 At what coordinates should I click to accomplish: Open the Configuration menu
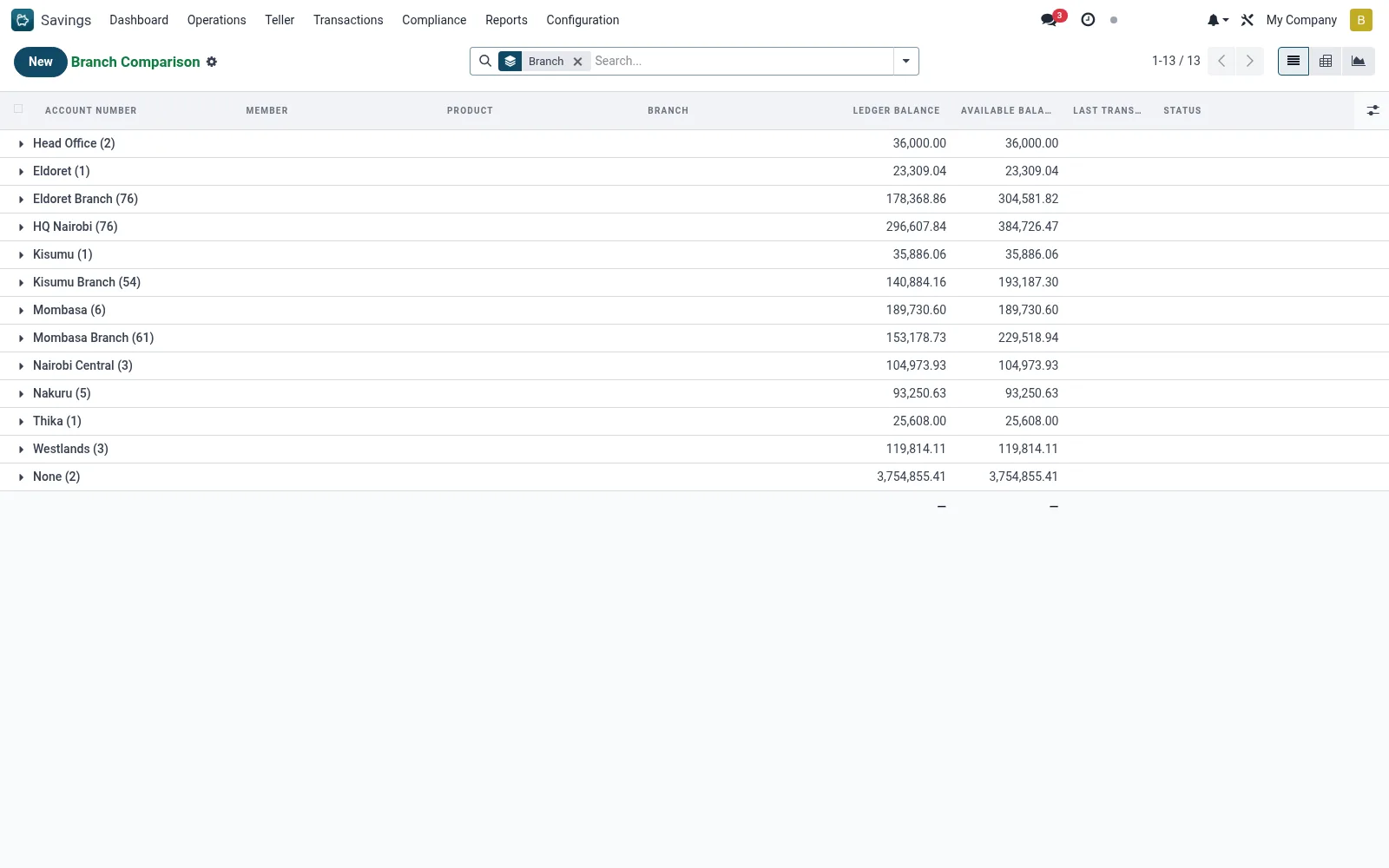(x=583, y=20)
